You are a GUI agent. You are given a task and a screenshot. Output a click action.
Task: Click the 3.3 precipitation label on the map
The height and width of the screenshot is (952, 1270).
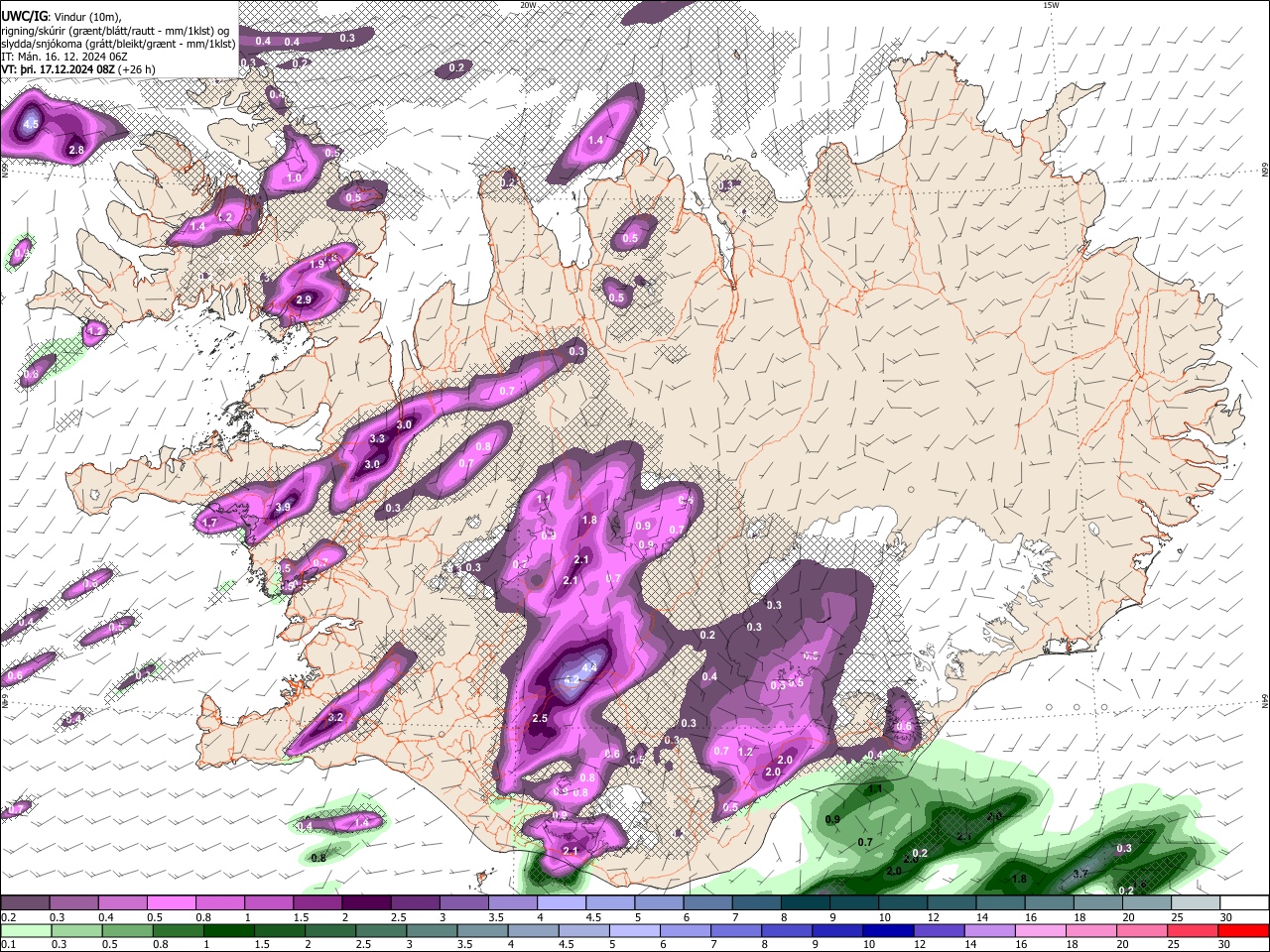click(377, 438)
